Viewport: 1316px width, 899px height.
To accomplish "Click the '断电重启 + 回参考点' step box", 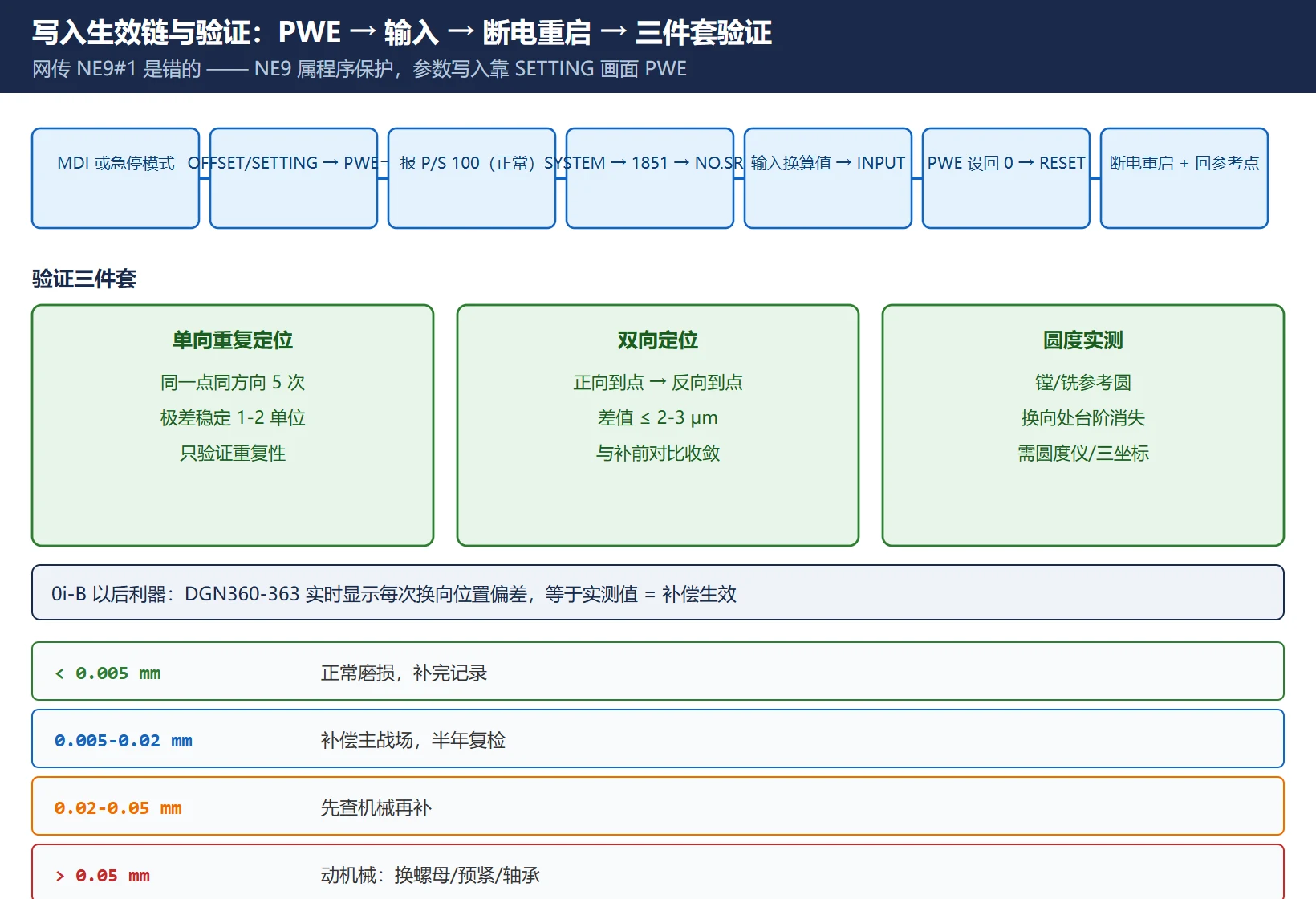I will 1184,178.
